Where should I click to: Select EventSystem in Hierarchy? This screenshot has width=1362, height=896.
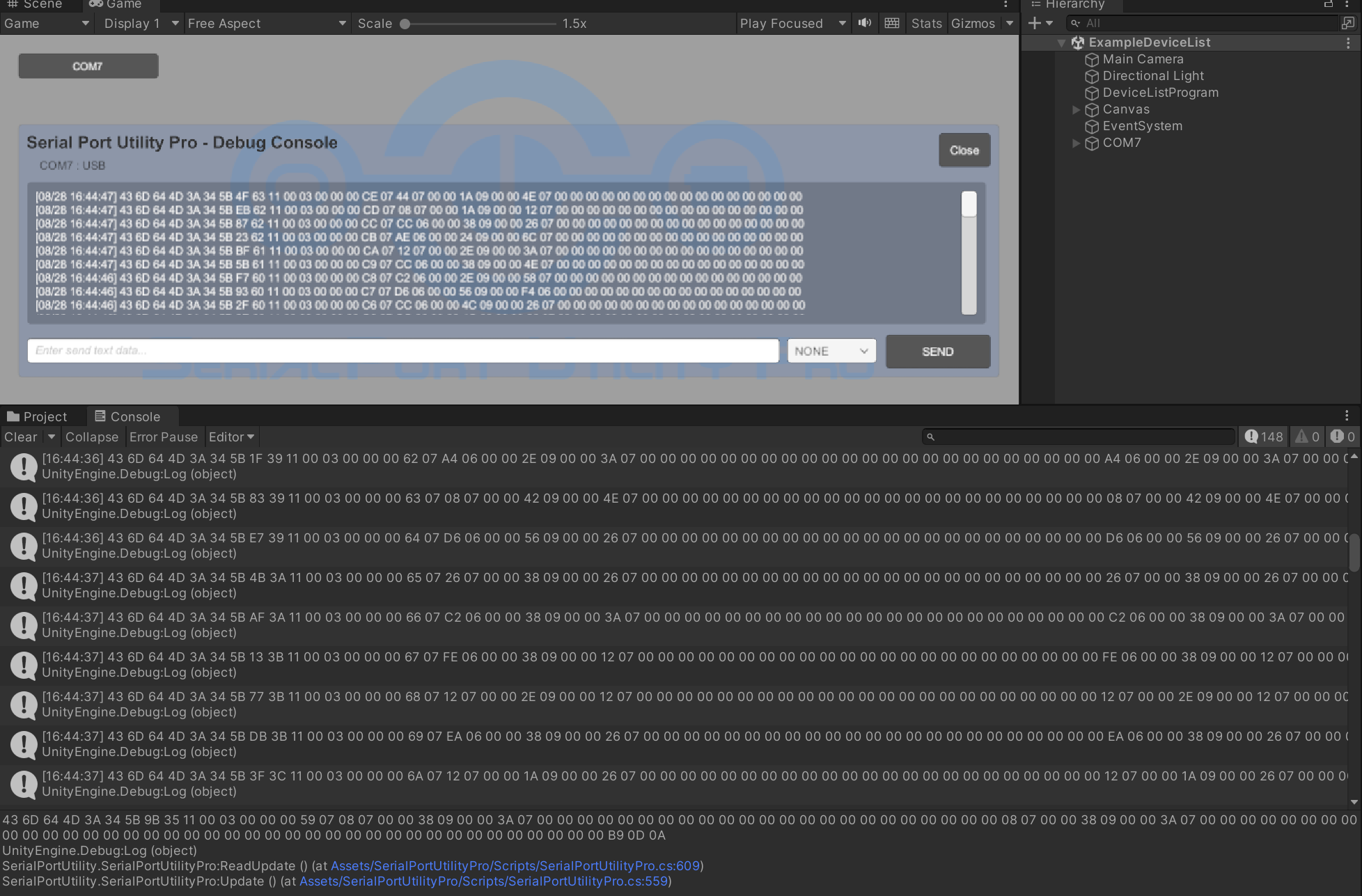click(x=1142, y=127)
